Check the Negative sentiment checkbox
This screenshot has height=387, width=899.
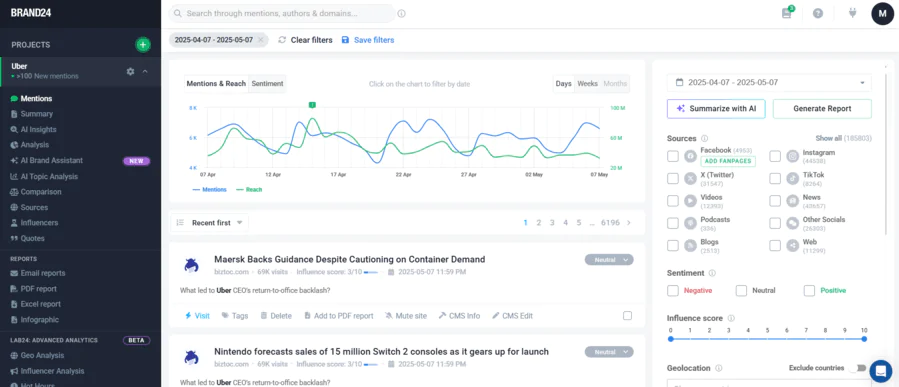(x=673, y=291)
